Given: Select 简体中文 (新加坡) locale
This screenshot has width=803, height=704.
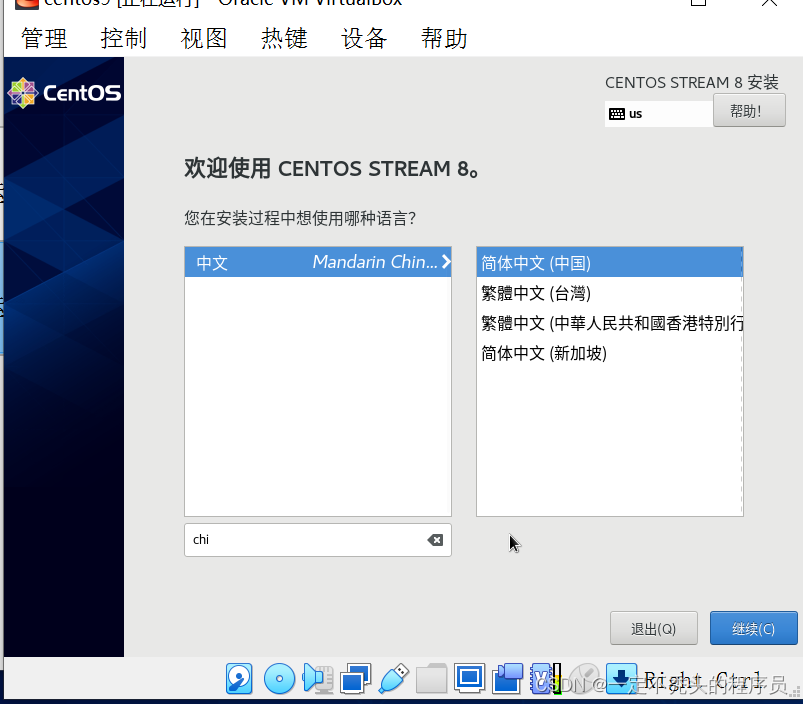Looking at the screenshot, I should pyautogui.click(x=609, y=353).
